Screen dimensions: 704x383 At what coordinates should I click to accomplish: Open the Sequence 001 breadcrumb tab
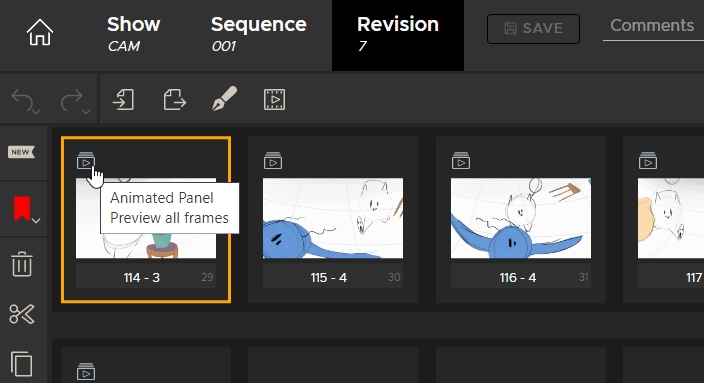tap(259, 34)
